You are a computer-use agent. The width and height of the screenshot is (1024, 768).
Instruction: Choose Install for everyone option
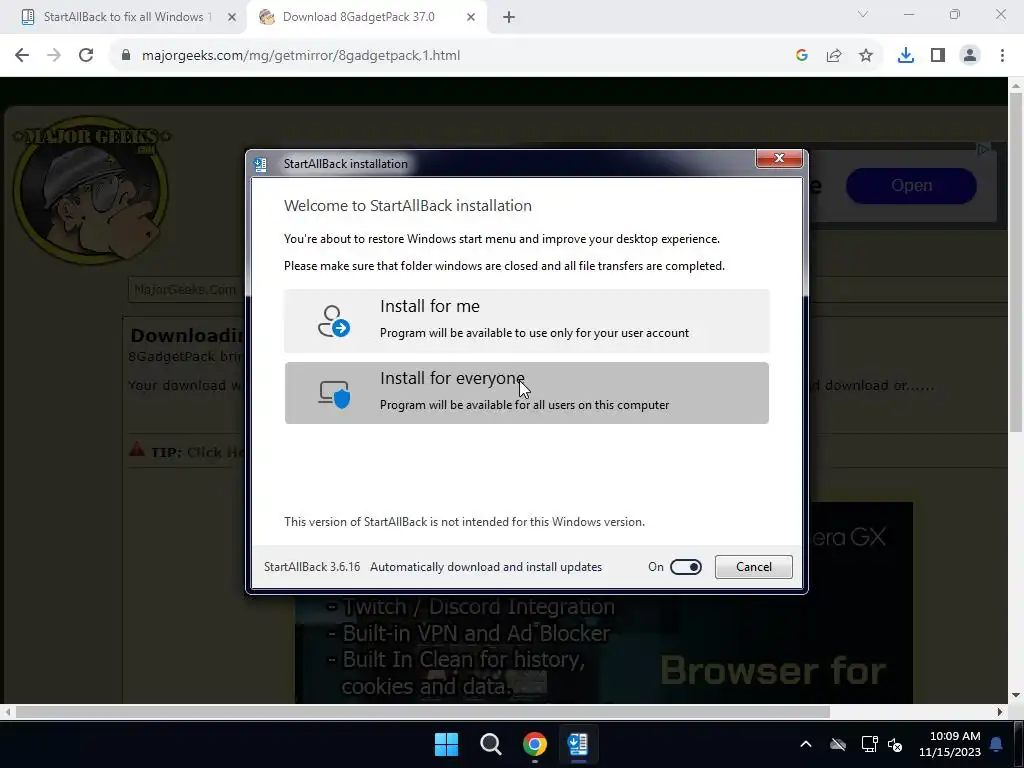(526, 392)
